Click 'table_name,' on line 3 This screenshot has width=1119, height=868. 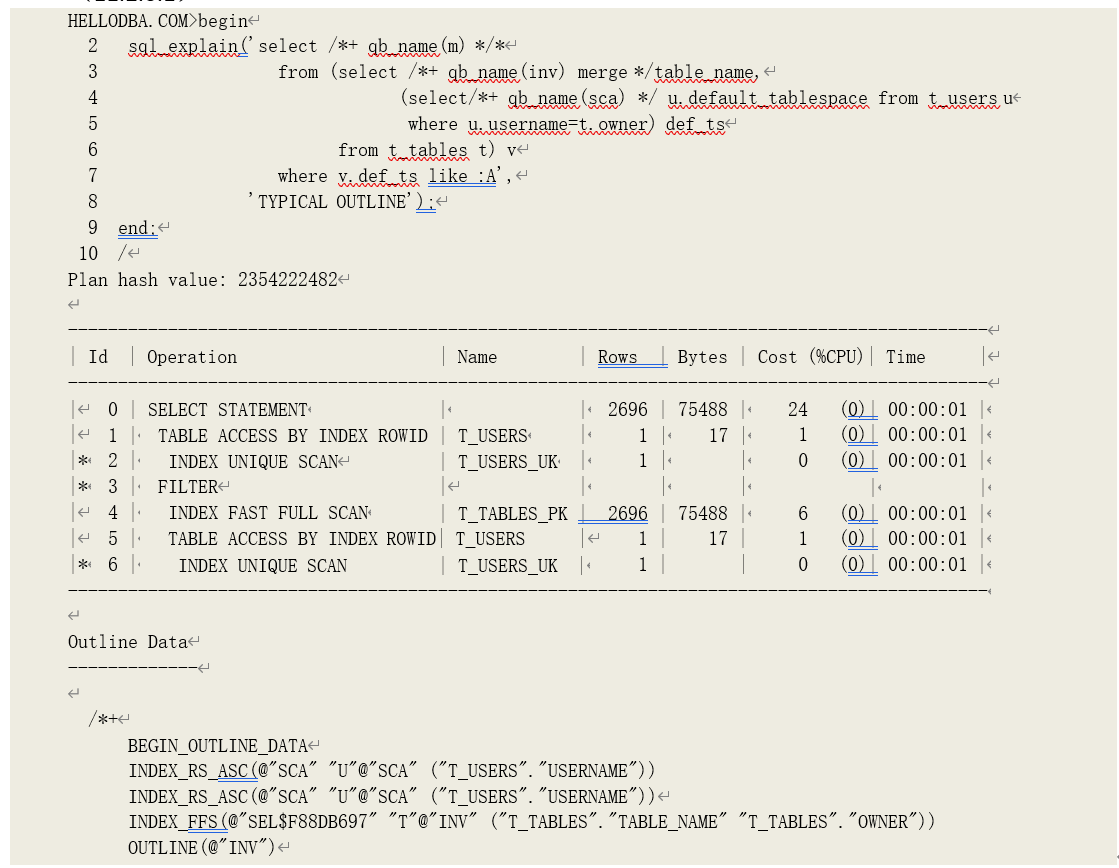[x=707, y=72]
